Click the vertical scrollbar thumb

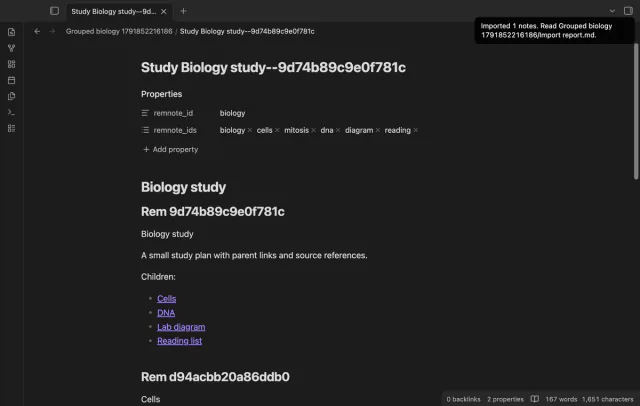click(x=636, y=111)
